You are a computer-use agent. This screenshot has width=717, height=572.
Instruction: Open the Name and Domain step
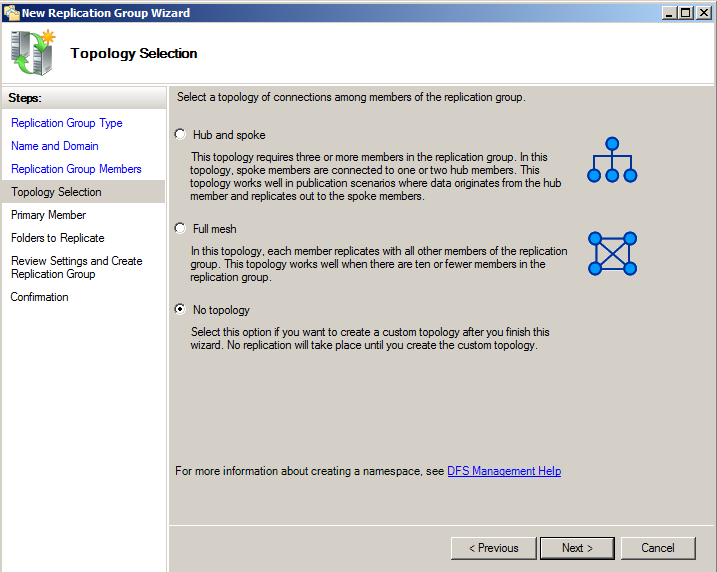coord(55,146)
